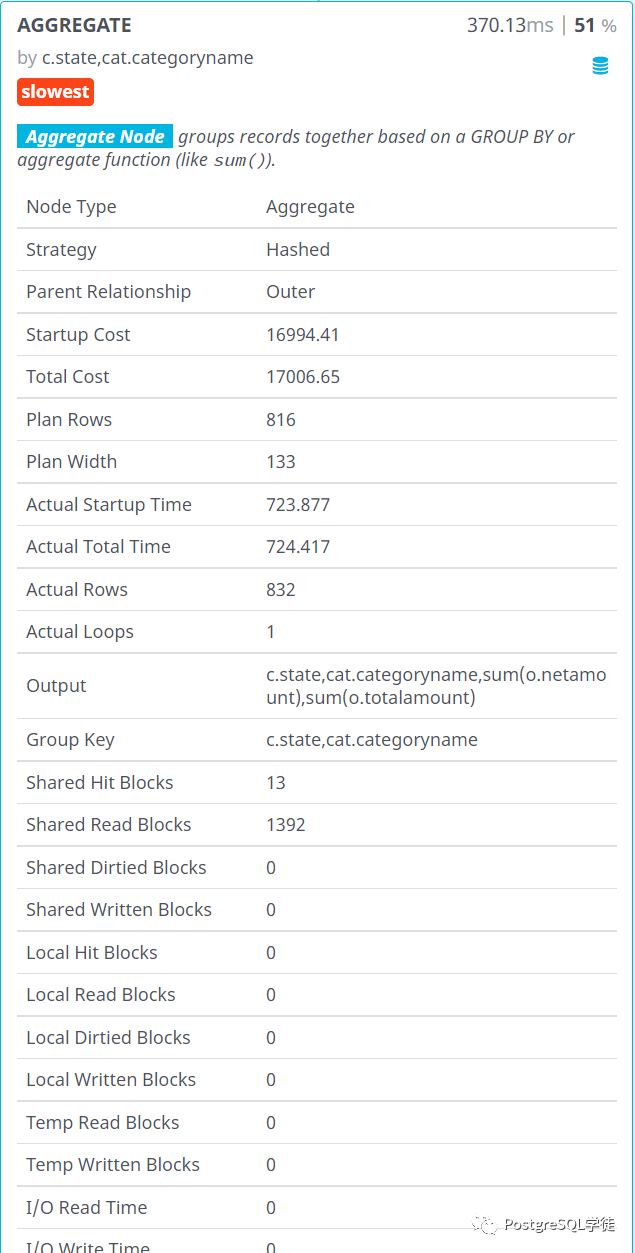Click the Shared Hit Blocks value 13
Screen dimensions: 635x1253
pos(276,783)
